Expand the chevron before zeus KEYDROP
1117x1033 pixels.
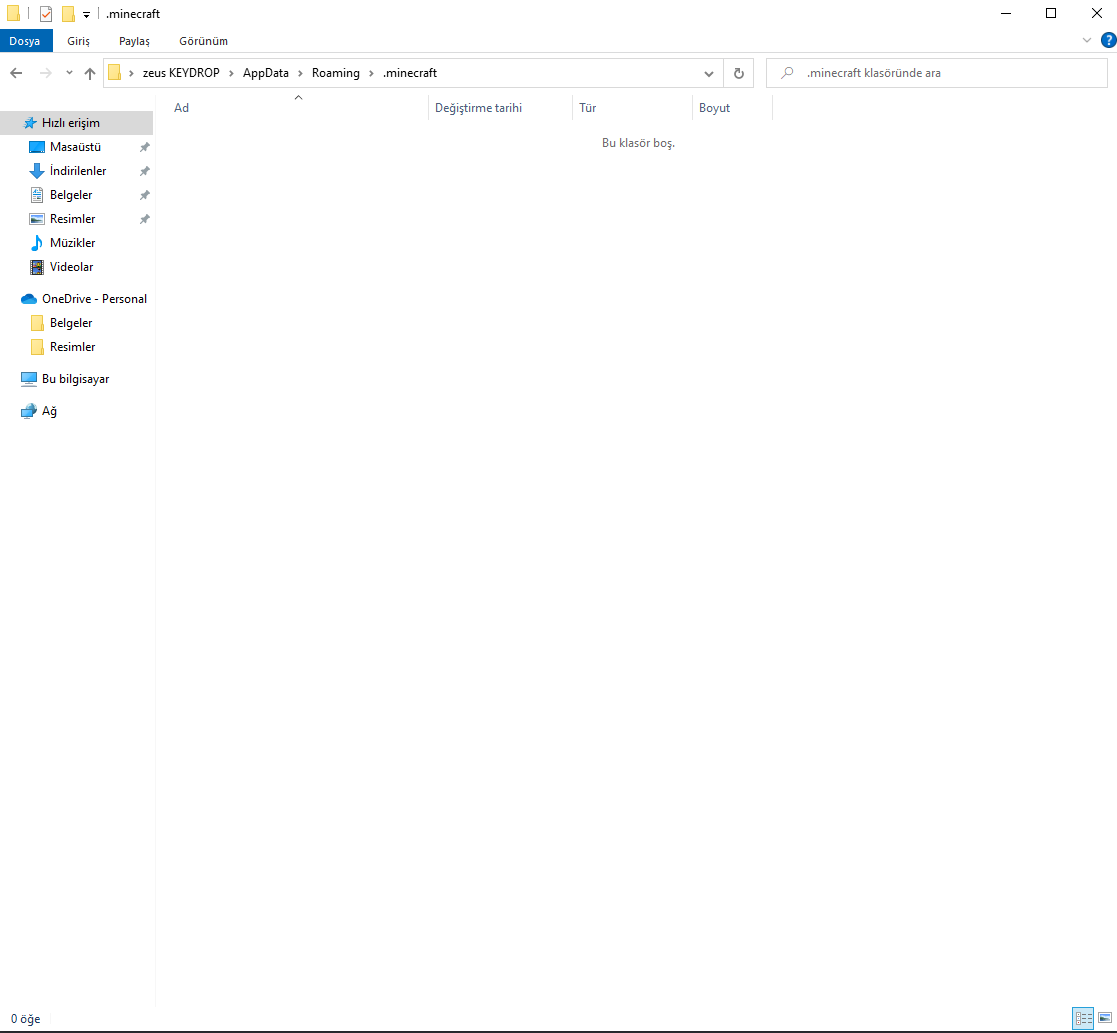[131, 73]
